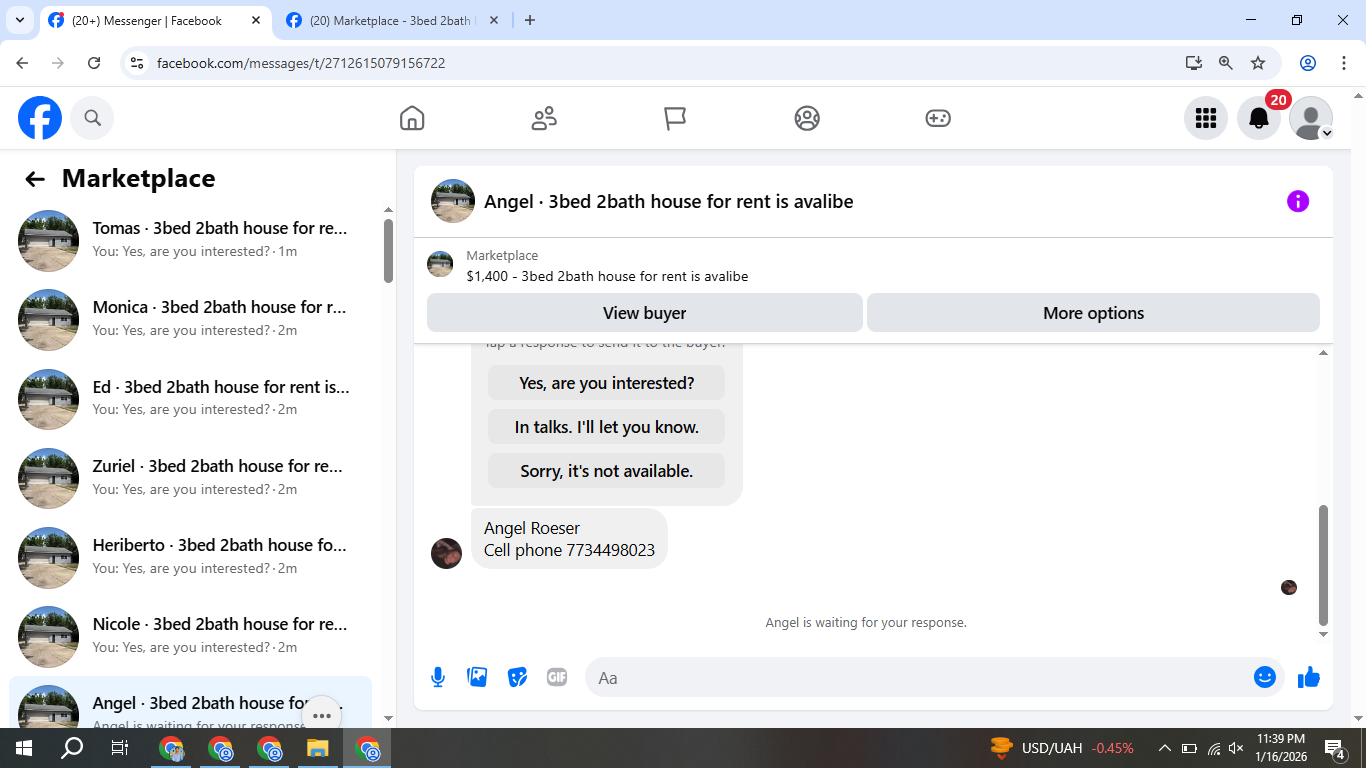Open the Chrome profile icon
This screenshot has width=1366, height=768.
tap(1308, 63)
